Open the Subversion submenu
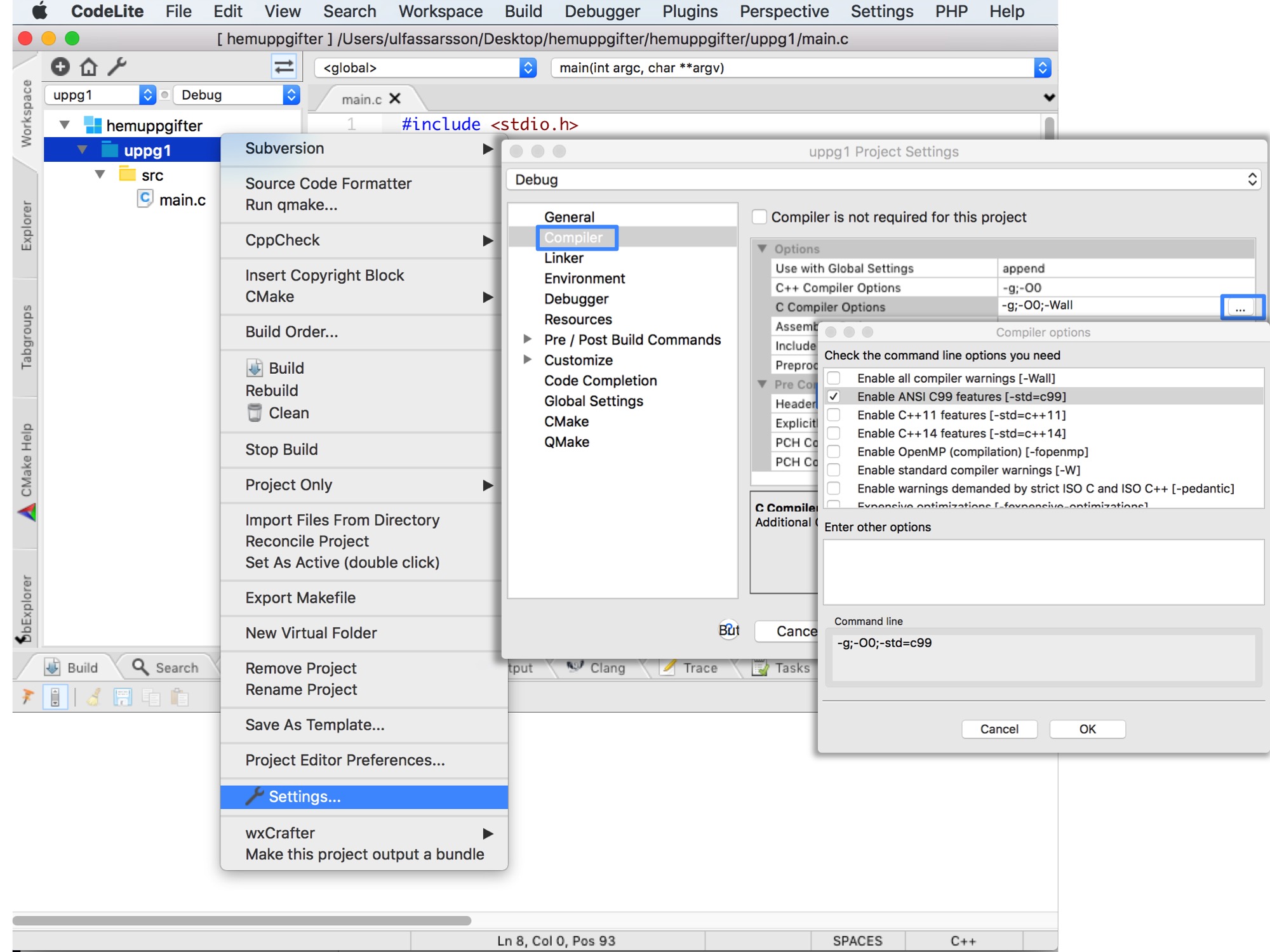 (x=364, y=148)
